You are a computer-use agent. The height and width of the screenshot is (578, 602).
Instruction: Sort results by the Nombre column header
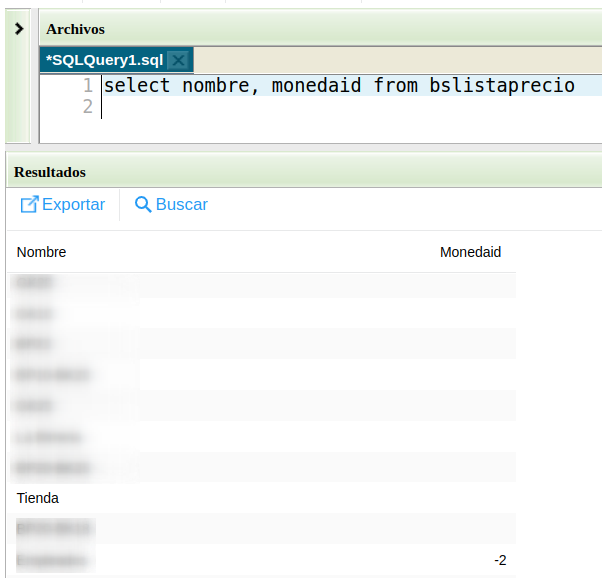[x=42, y=252]
